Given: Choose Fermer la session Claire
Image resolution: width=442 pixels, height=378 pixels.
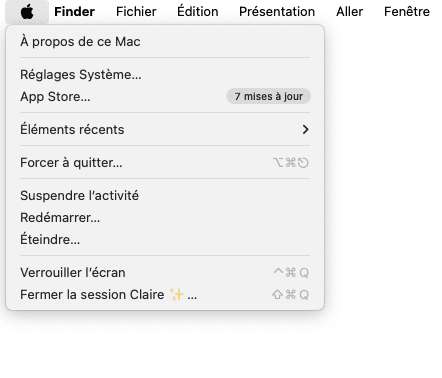Looking at the screenshot, I should coord(165,295).
